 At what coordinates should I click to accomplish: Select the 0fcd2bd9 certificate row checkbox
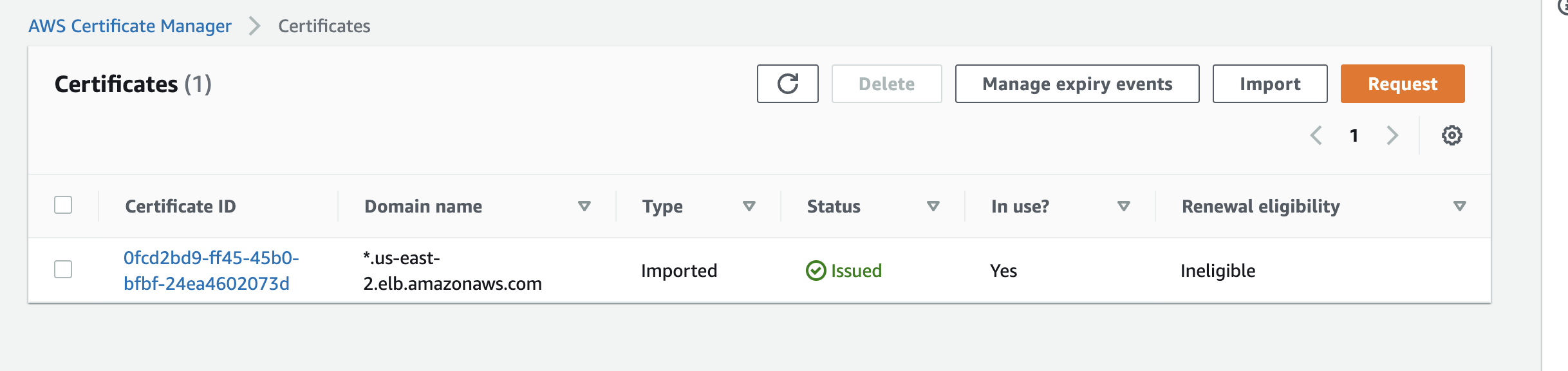[63, 269]
